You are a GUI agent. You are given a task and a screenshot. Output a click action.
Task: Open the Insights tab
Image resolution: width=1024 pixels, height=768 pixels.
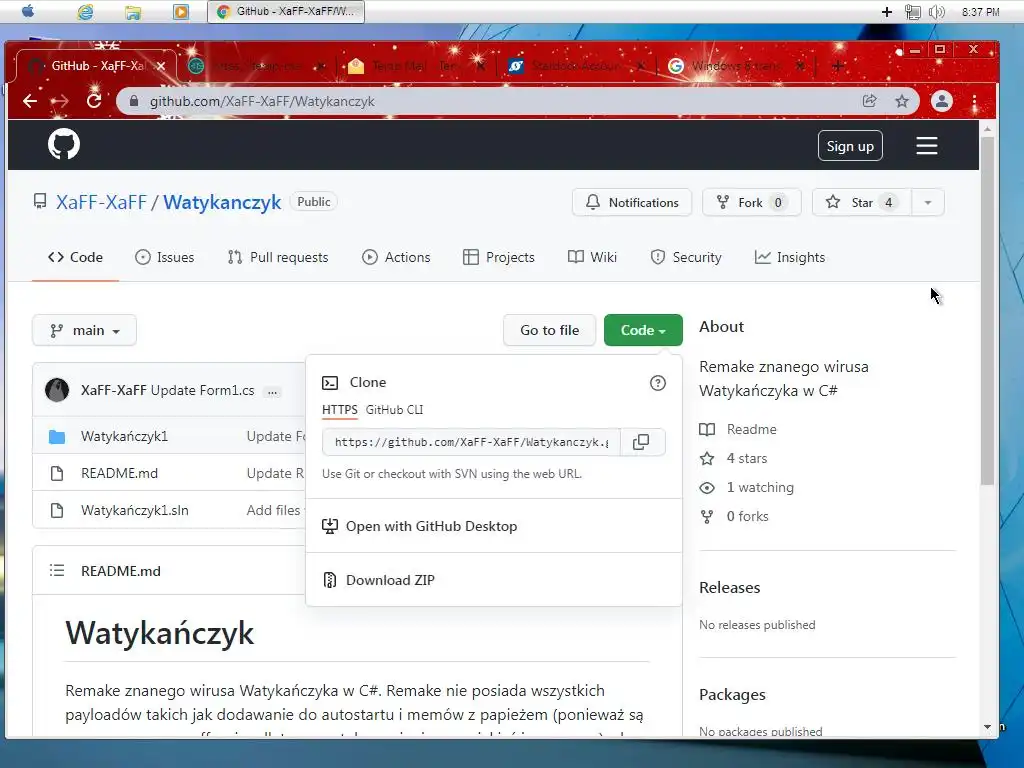[x=790, y=257]
